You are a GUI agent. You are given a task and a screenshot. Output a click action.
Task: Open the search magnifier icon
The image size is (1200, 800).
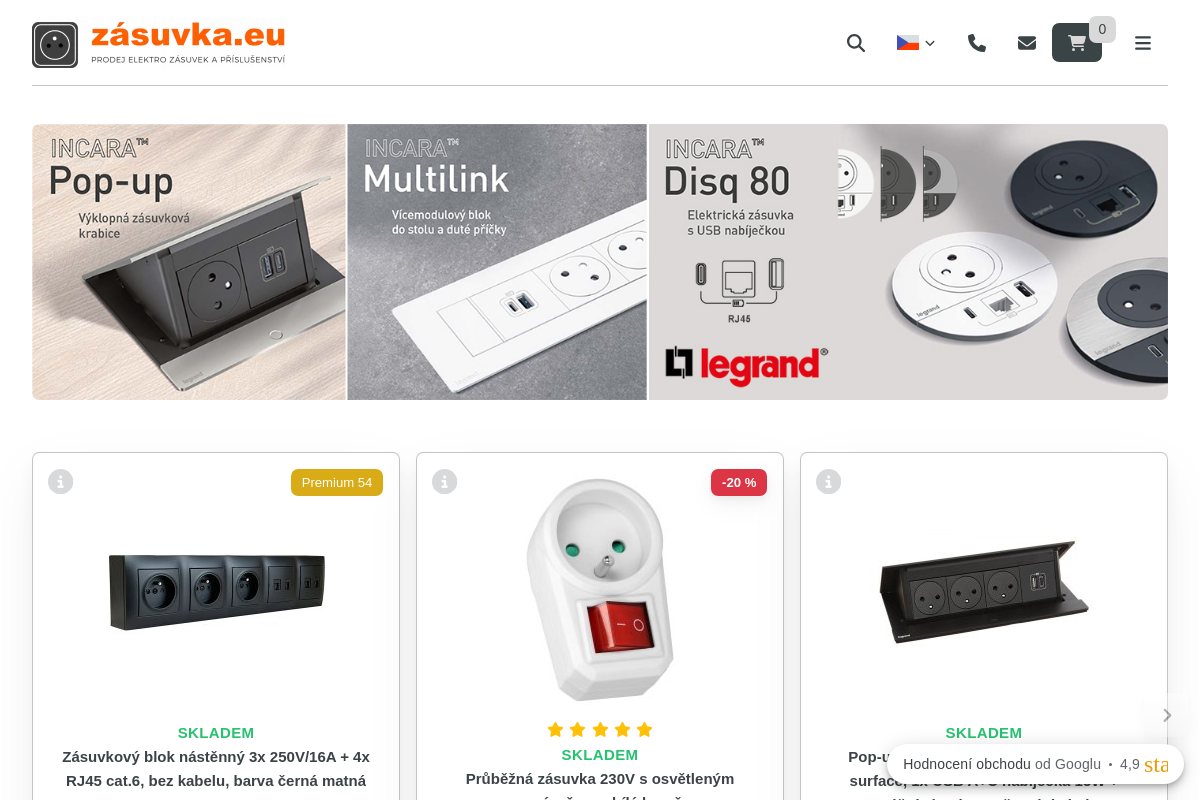856,43
